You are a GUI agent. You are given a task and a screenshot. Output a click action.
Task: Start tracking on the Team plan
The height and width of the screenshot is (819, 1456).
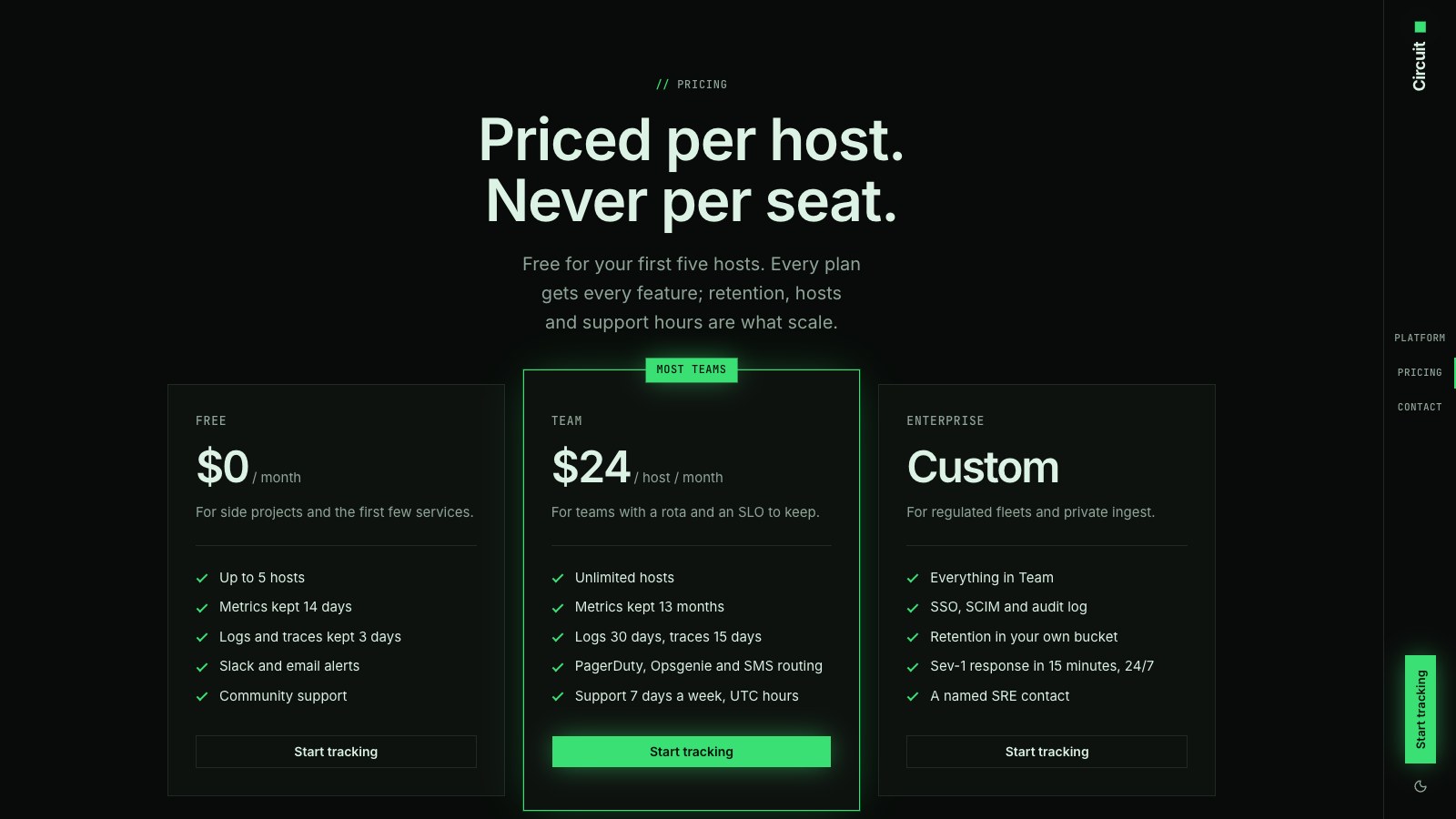(692, 752)
